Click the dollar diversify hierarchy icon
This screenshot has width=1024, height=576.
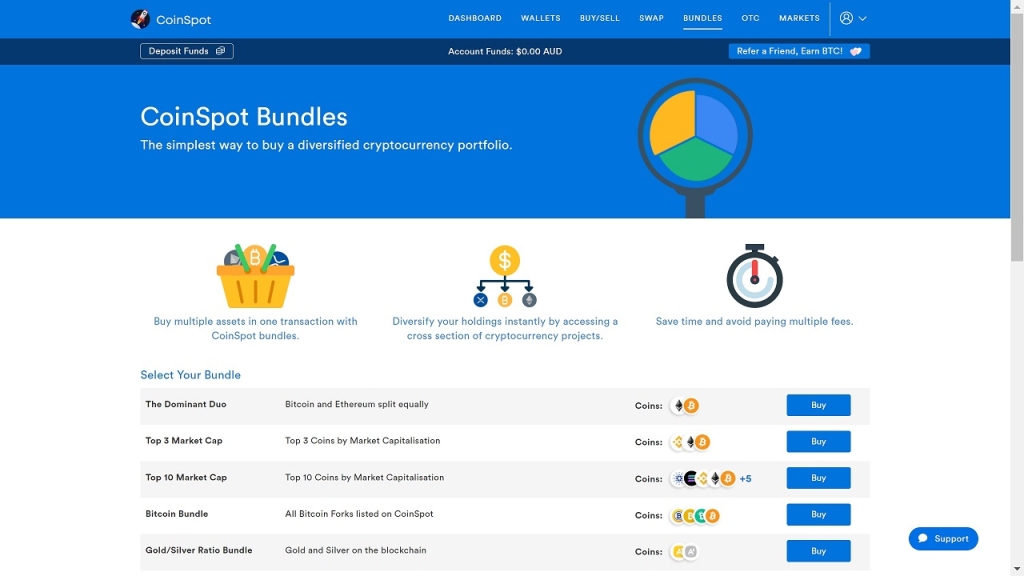click(504, 276)
